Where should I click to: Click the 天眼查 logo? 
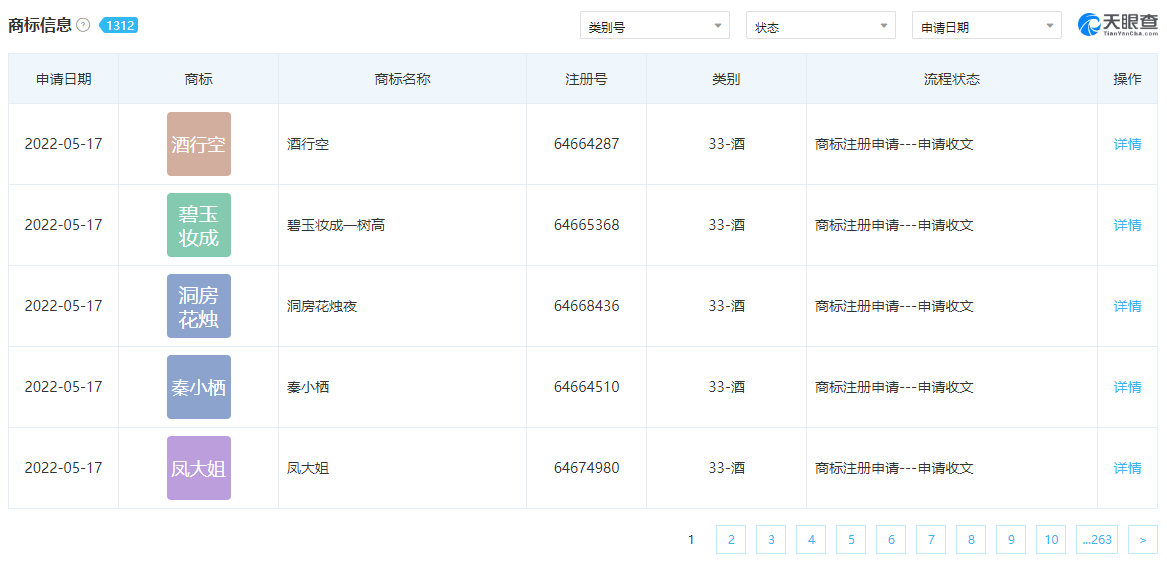[x=1116, y=25]
